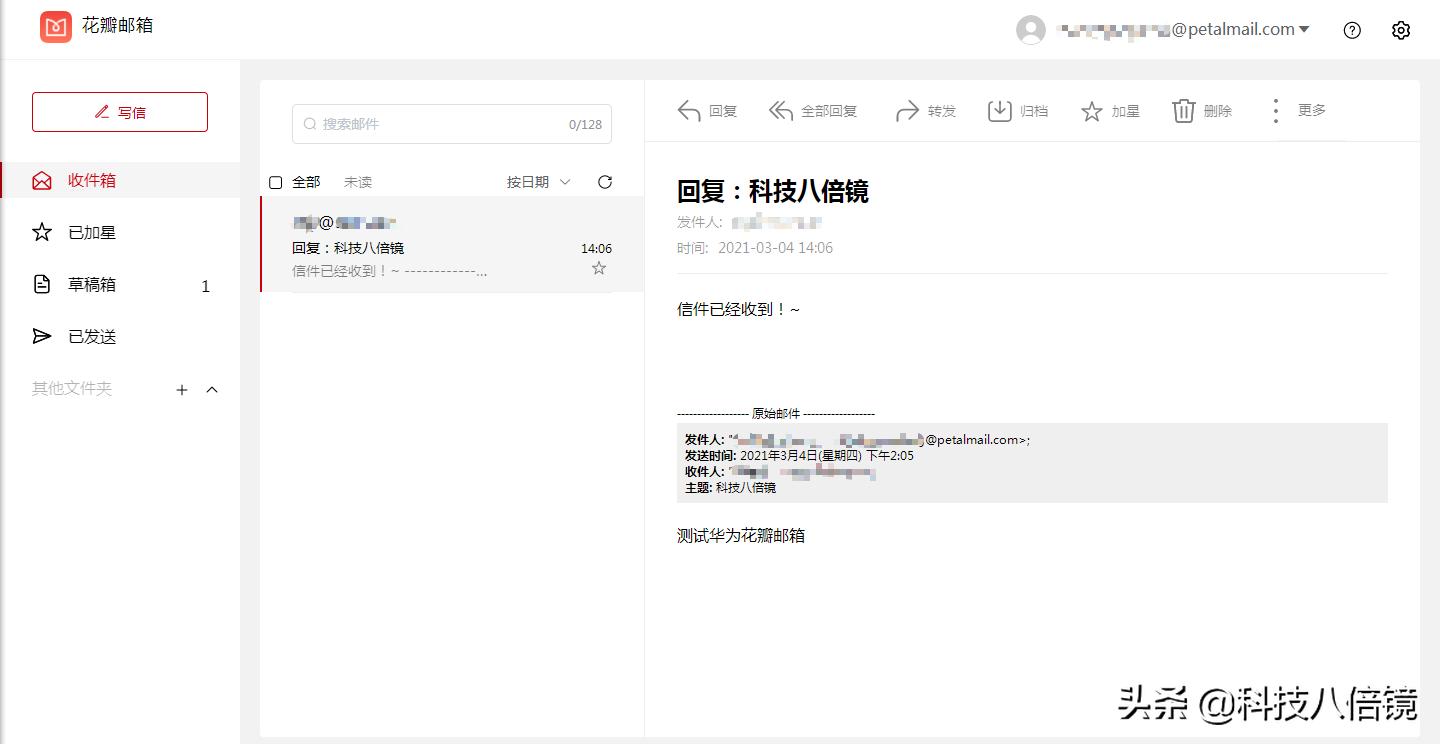
Task: Delete the email with trash icon
Action: click(1184, 111)
